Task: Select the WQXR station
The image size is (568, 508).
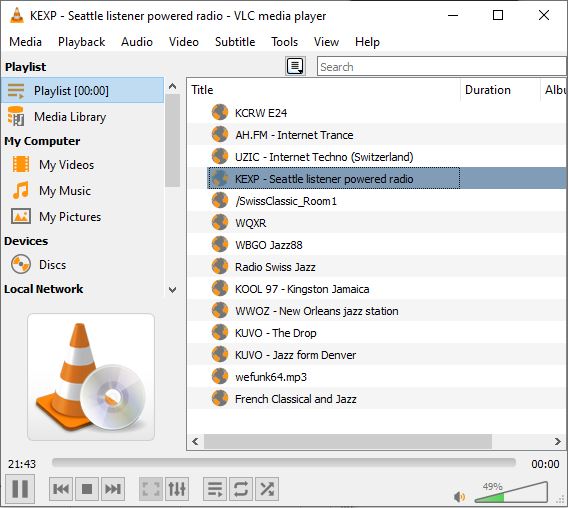Action: (x=377, y=223)
